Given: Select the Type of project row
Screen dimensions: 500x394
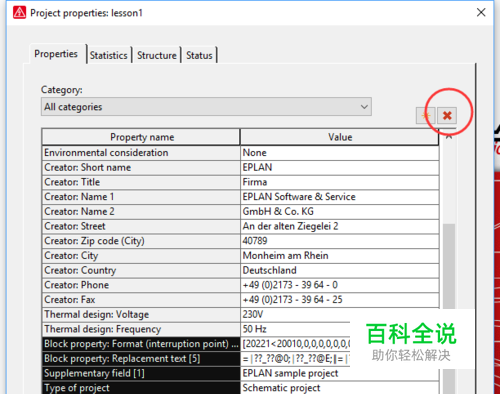Looking at the screenshot, I should [141, 387].
